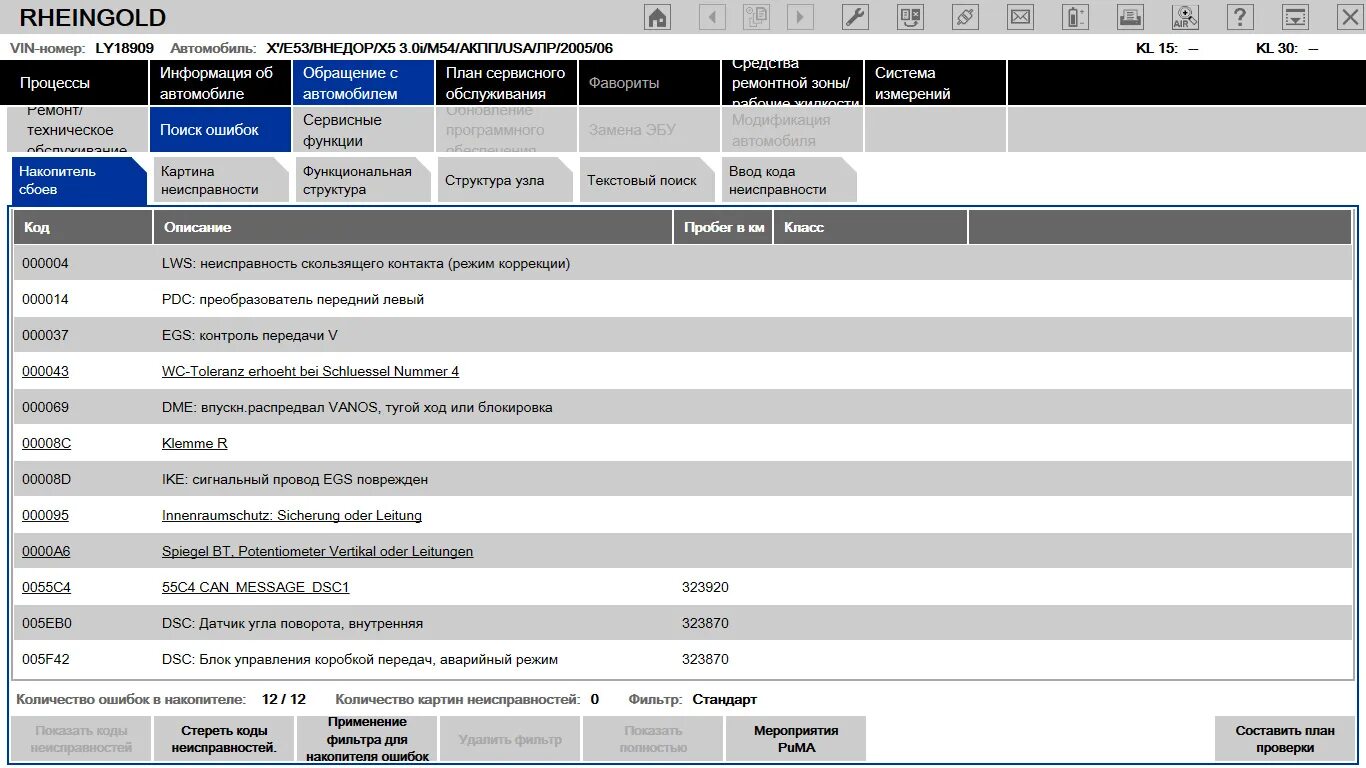The image size is (1366, 768).
Task: Open the AIR search icon
Action: point(1185,17)
